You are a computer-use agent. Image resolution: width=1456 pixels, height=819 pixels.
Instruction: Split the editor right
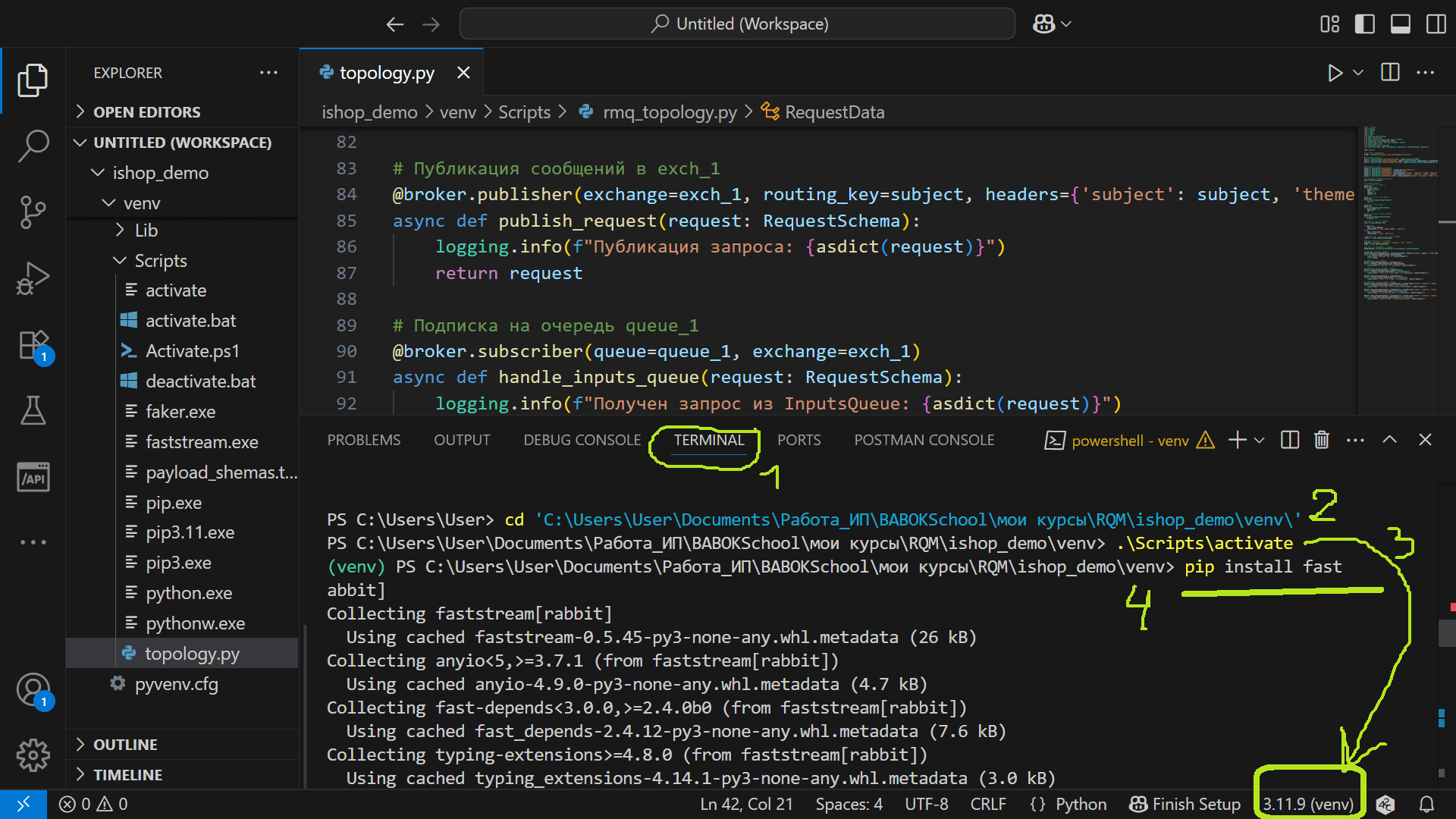pyautogui.click(x=1390, y=73)
